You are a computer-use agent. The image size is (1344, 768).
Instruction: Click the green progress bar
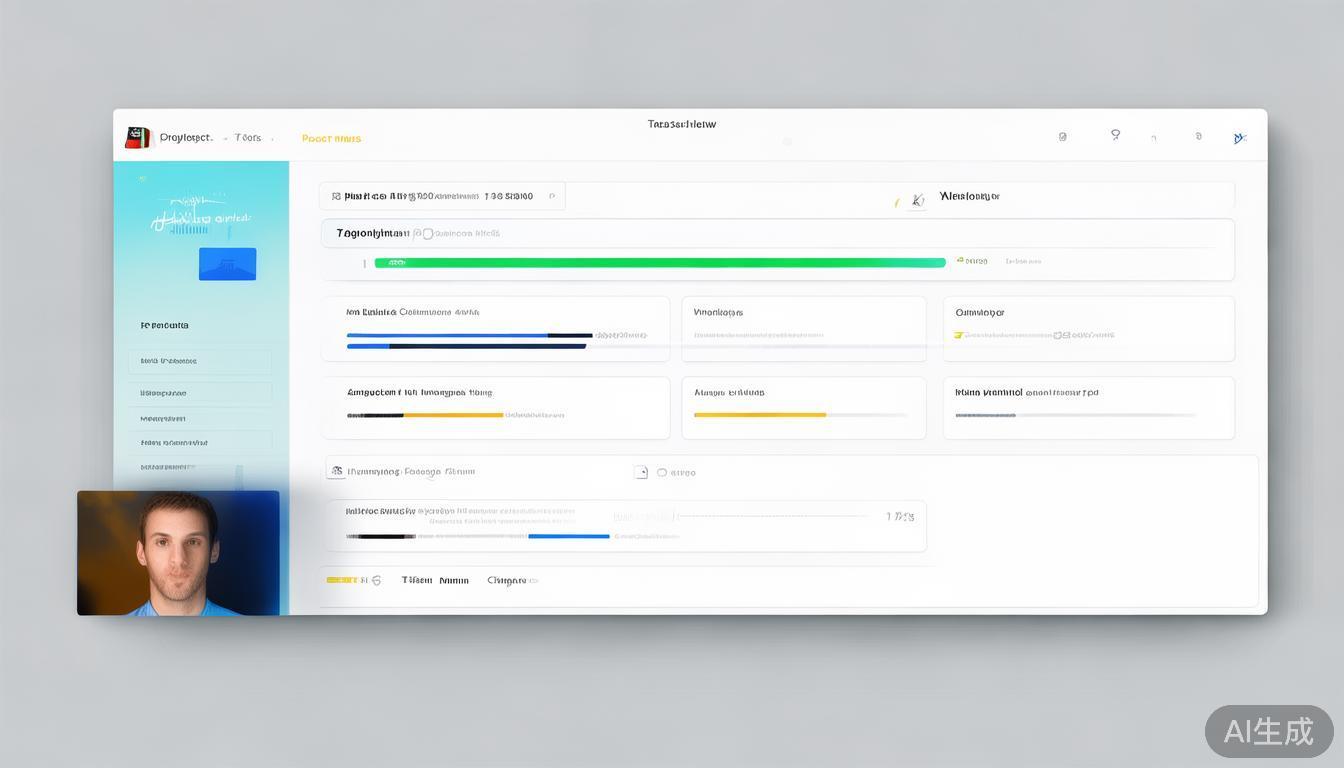tap(660, 263)
